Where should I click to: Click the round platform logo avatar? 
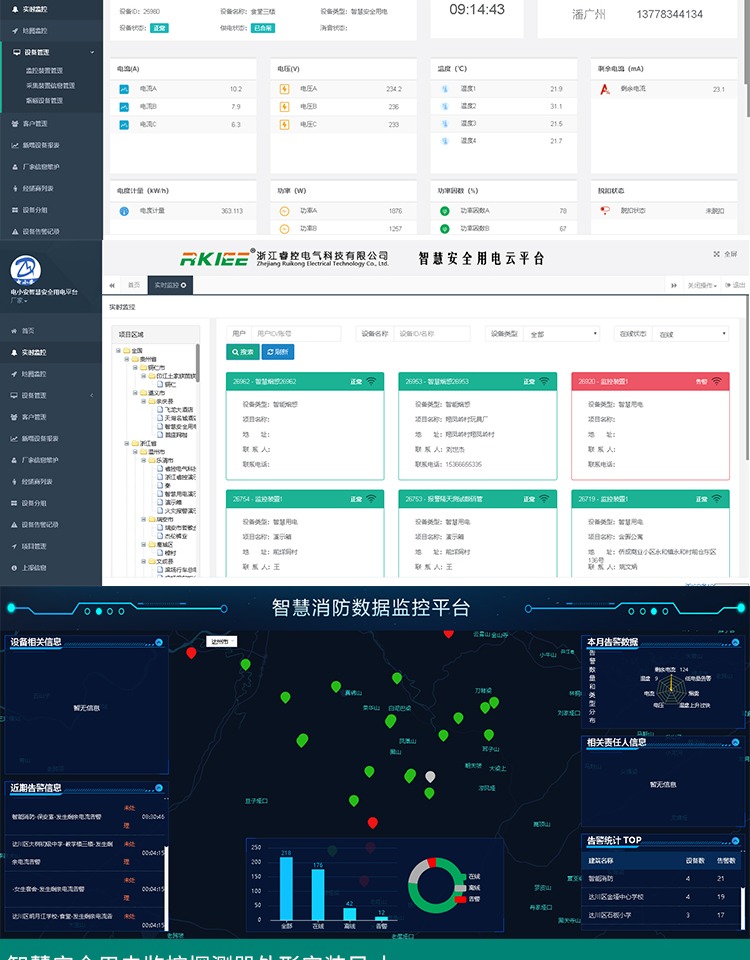26,271
